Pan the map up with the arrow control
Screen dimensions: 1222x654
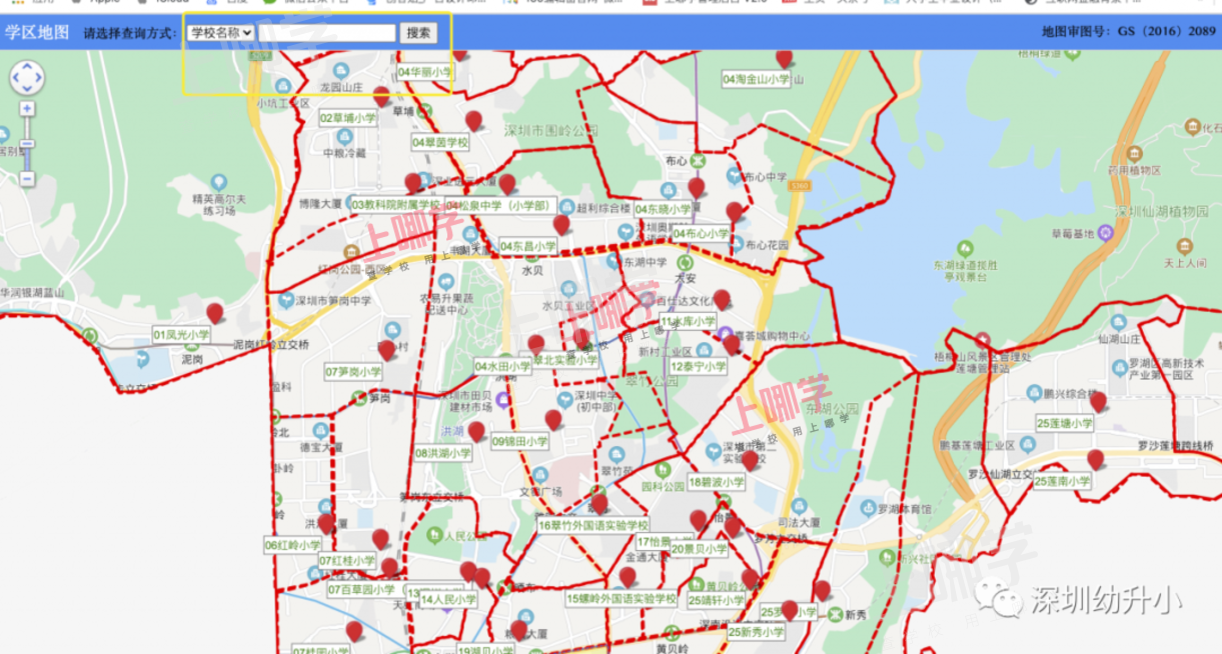(x=27, y=68)
